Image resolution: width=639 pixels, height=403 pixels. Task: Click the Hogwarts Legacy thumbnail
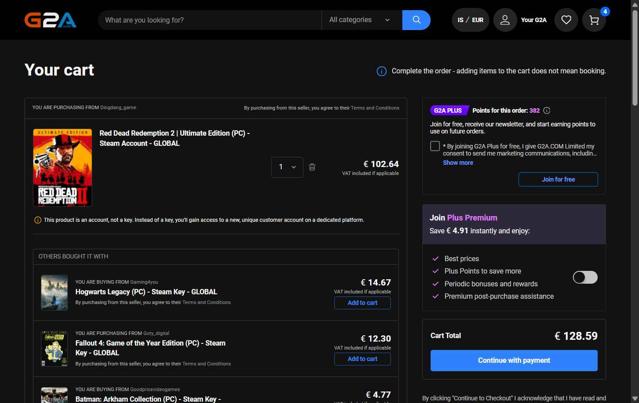tap(54, 293)
